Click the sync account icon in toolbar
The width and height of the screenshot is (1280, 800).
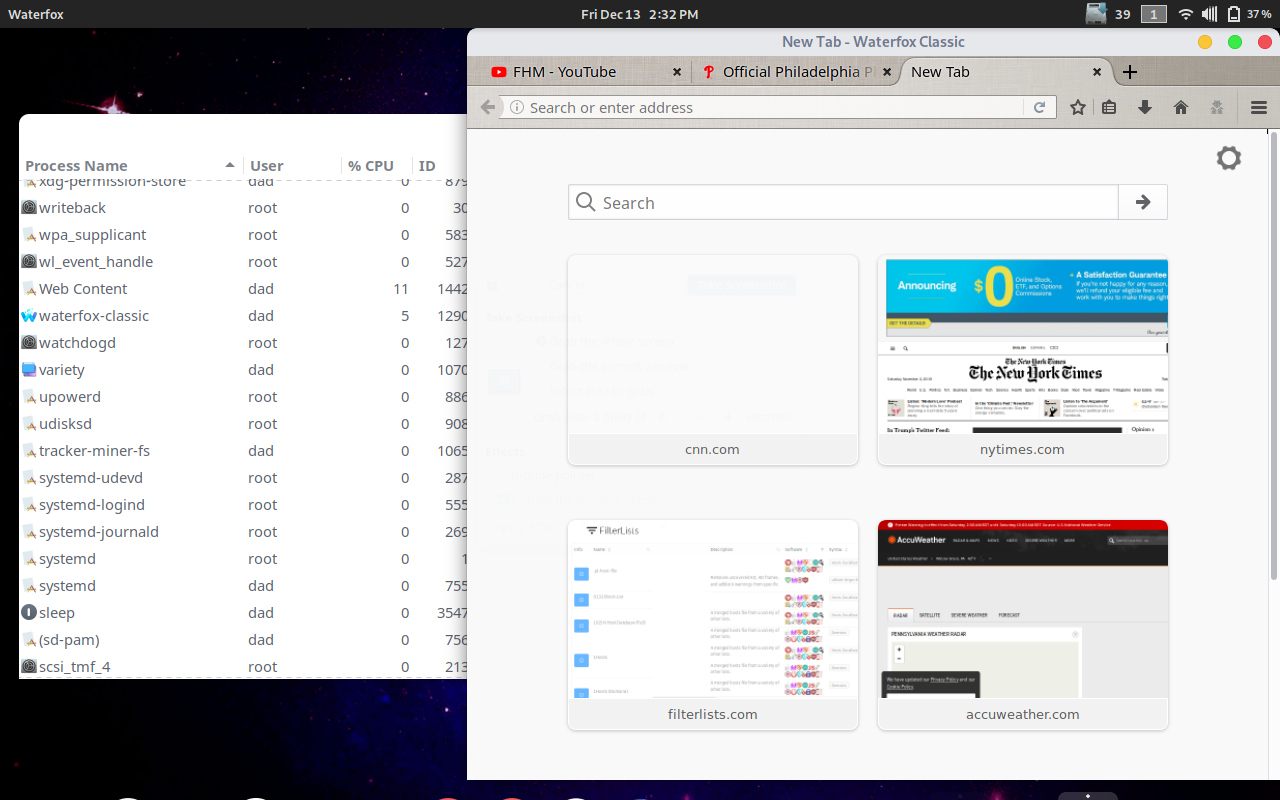(x=1217, y=106)
